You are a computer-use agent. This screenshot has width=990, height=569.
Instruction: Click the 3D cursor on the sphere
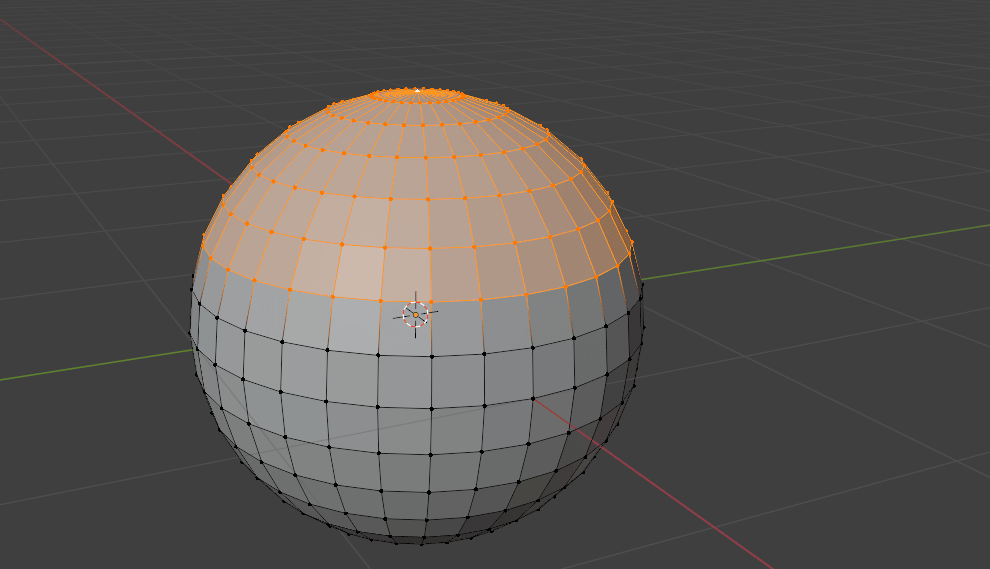(x=416, y=314)
